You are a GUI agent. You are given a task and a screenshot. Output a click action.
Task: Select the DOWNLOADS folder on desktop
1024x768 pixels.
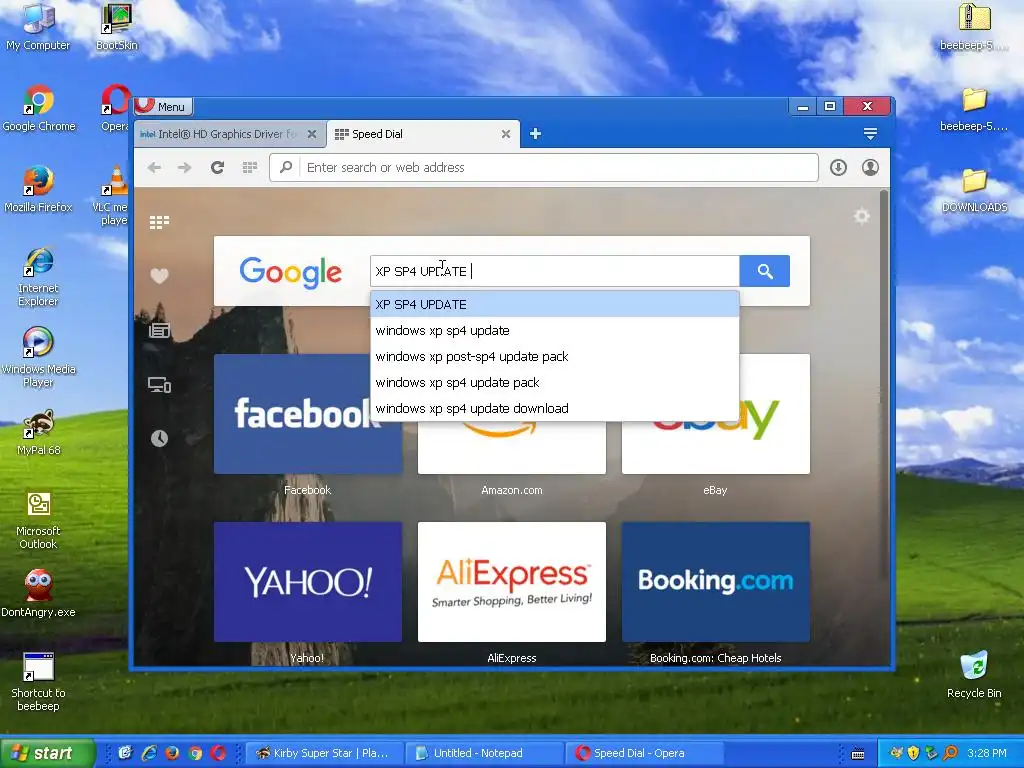tap(974, 190)
